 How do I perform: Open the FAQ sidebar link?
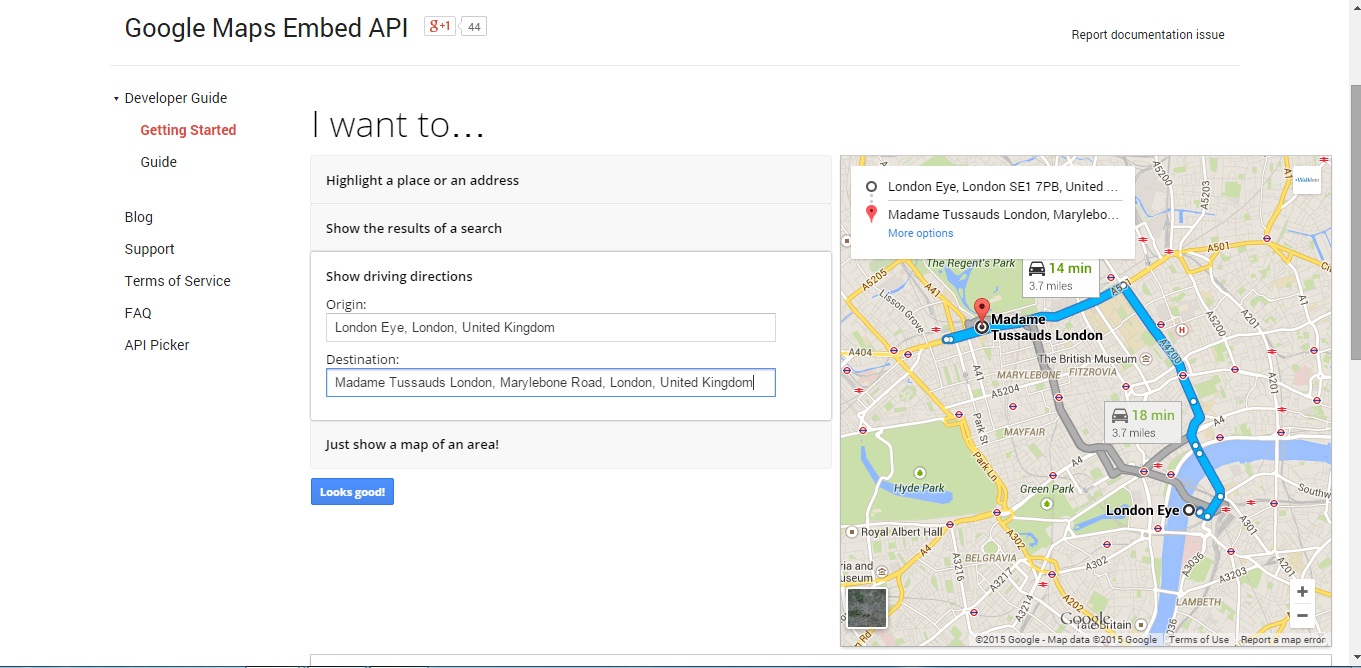[x=138, y=313]
